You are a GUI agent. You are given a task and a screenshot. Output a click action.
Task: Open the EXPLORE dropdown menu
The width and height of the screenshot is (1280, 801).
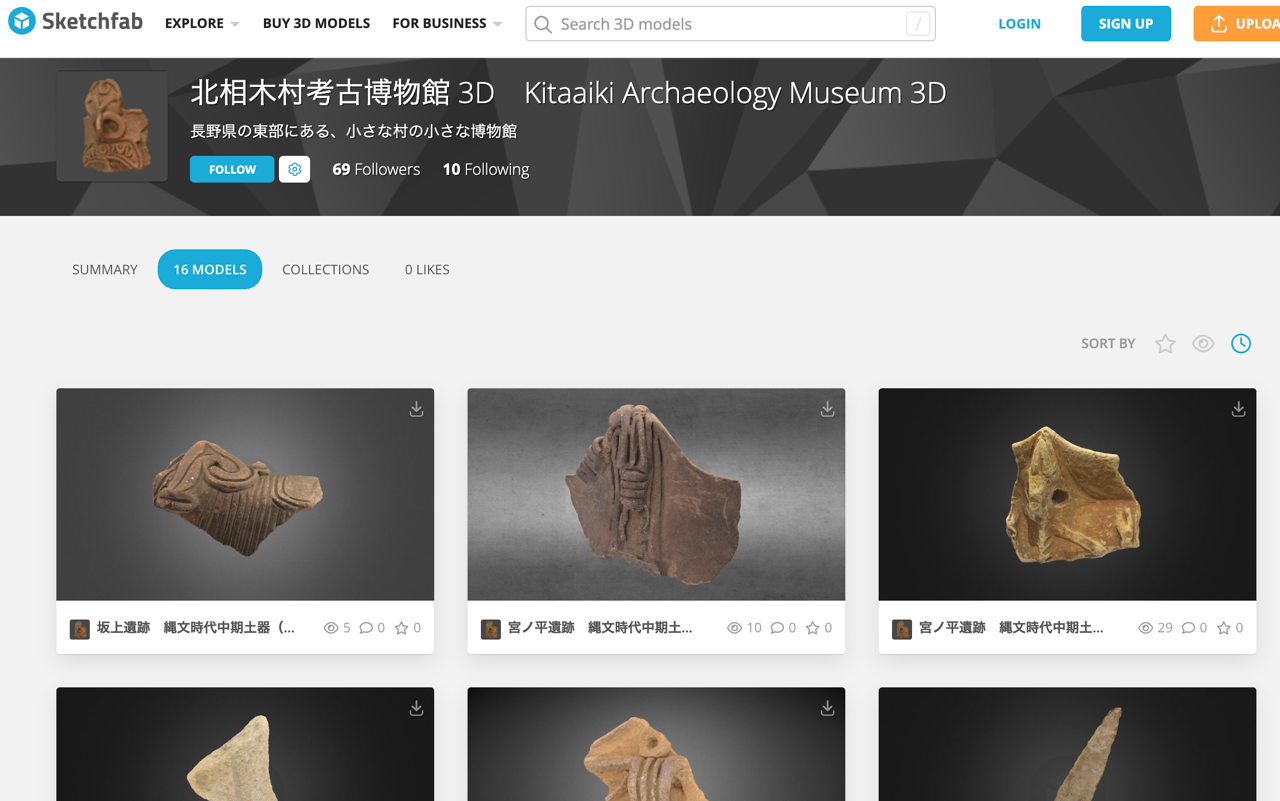point(202,23)
